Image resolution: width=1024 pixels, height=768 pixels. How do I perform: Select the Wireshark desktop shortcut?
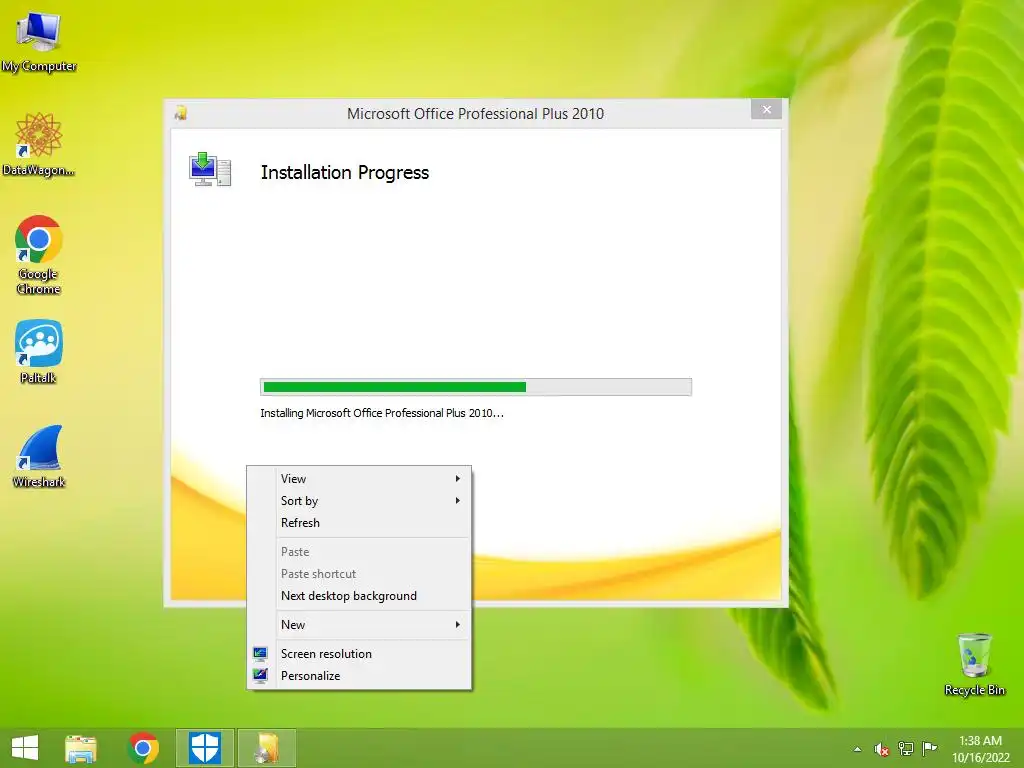click(39, 456)
